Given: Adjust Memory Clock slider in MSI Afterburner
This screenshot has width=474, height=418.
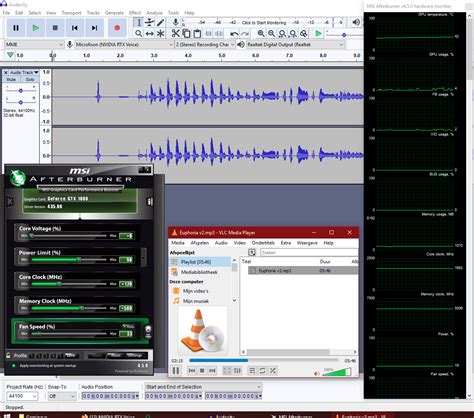Looking at the screenshot, I should click(x=82, y=308).
